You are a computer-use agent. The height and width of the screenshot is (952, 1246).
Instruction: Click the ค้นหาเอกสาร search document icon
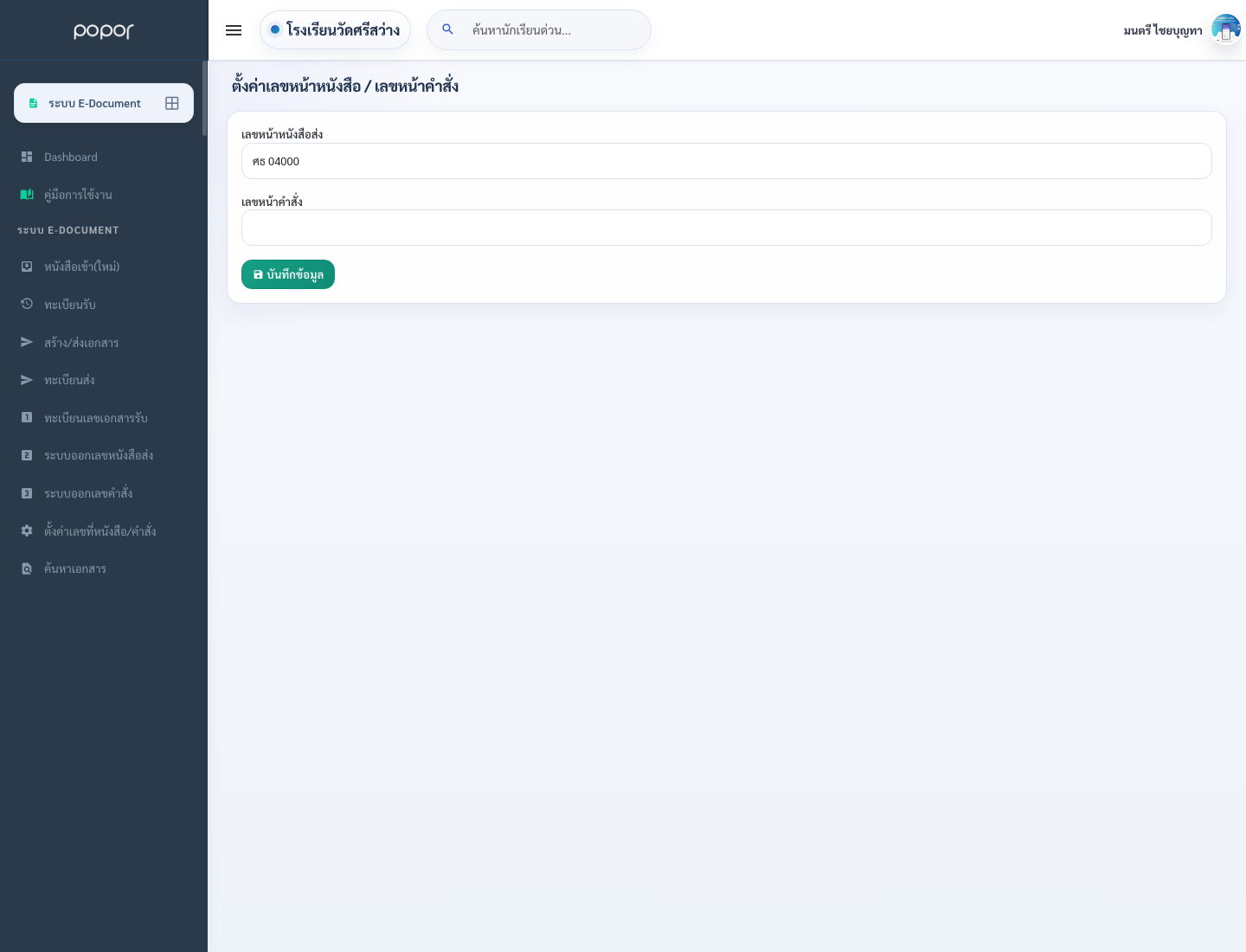(x=27, y=569)
